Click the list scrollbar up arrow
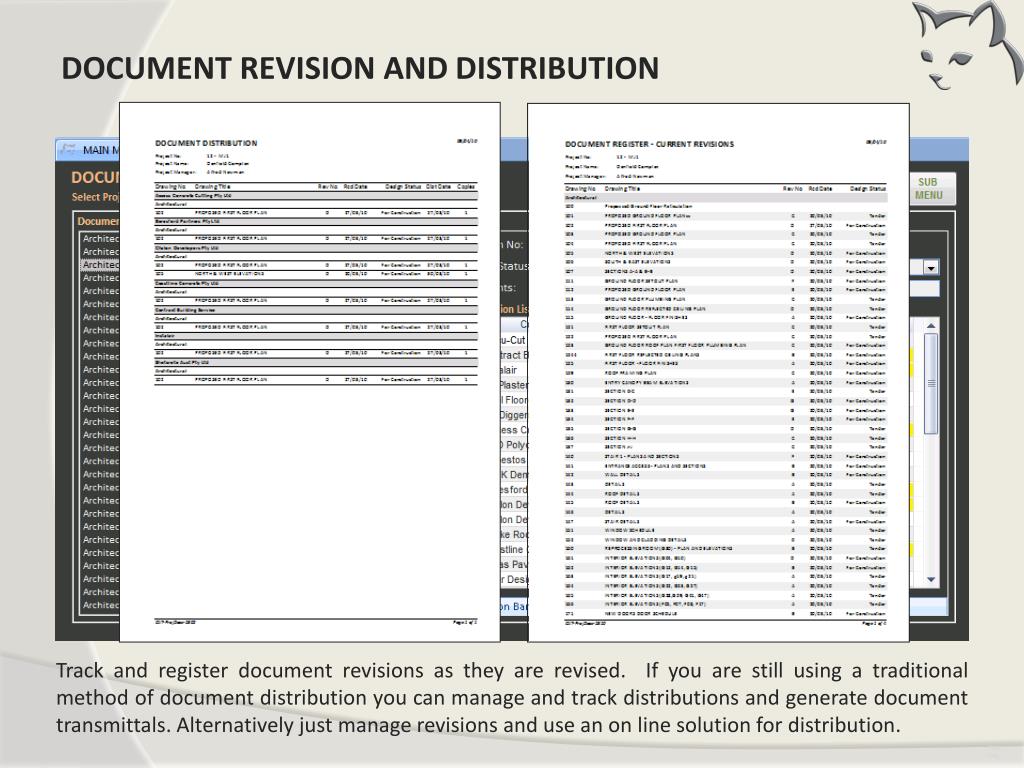 [x=931, y=325]
